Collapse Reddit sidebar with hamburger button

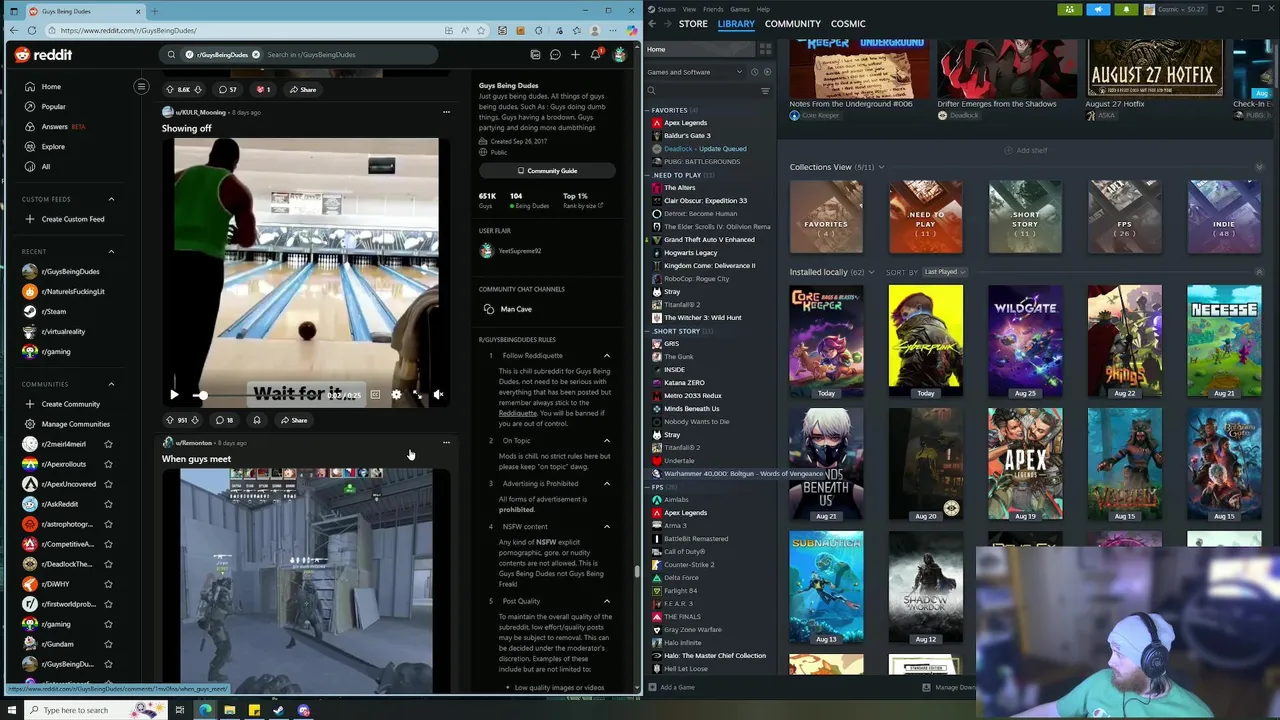(141, 87)
